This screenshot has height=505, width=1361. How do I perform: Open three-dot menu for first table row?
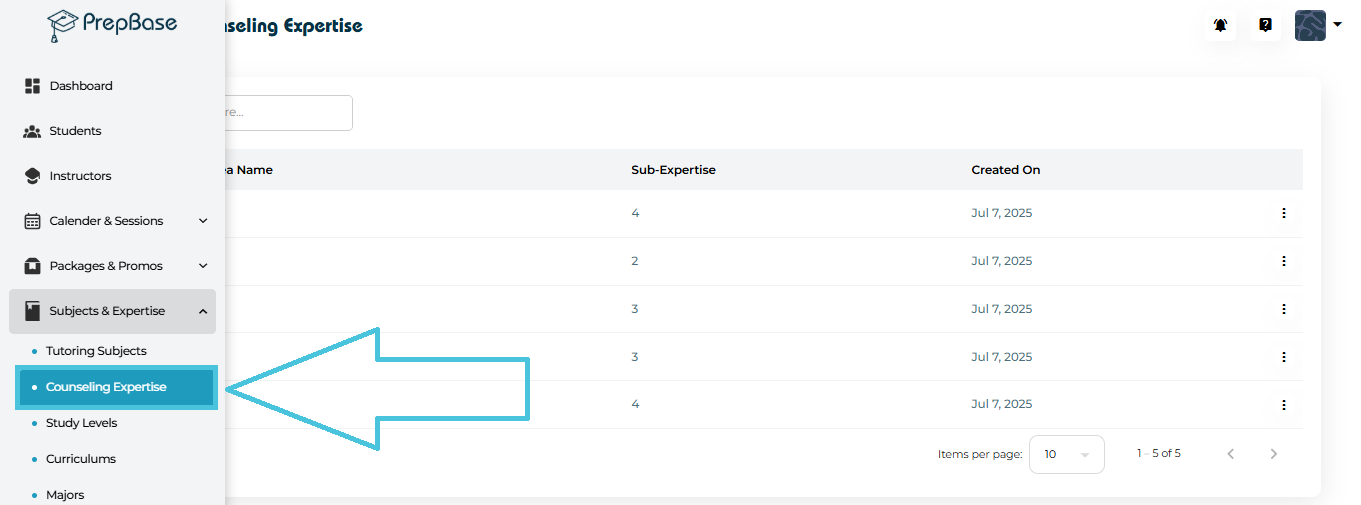point(1283,213)
